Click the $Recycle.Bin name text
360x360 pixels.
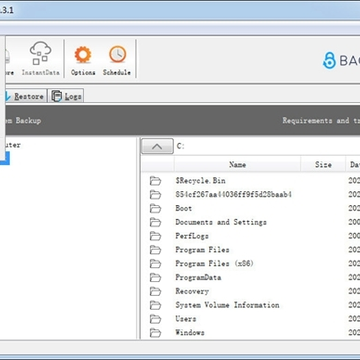pyautogui.click(x=200, y=181)
